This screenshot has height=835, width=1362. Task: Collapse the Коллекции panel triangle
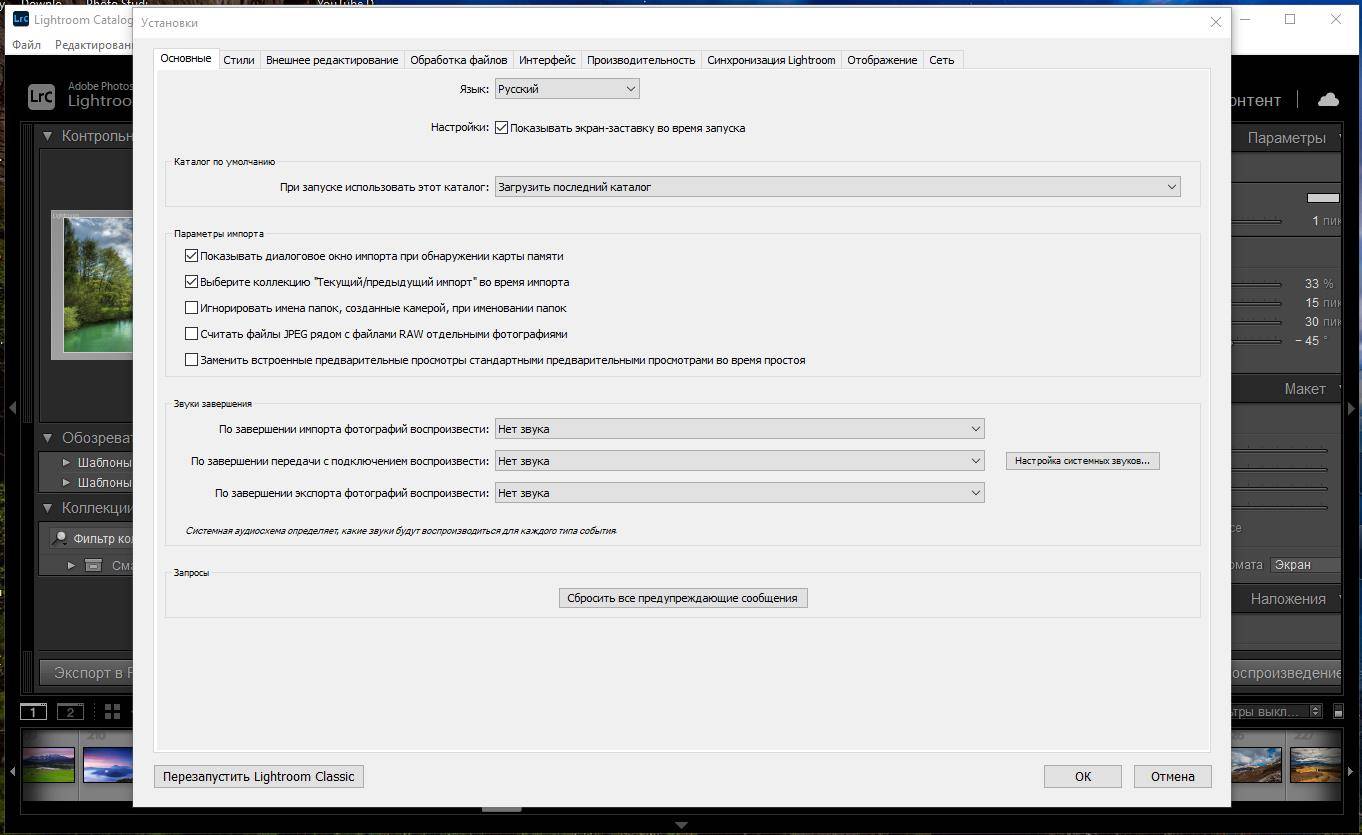coord(47,508)
